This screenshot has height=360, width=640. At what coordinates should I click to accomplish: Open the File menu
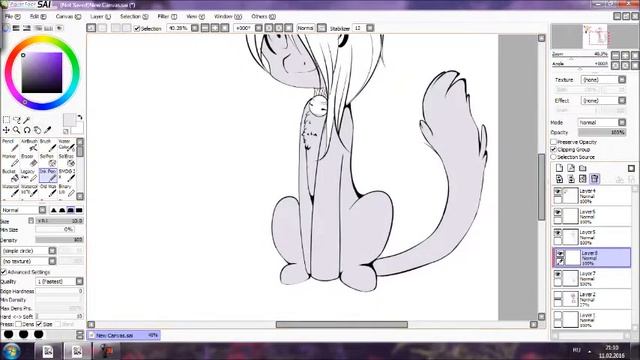(12, 17)
